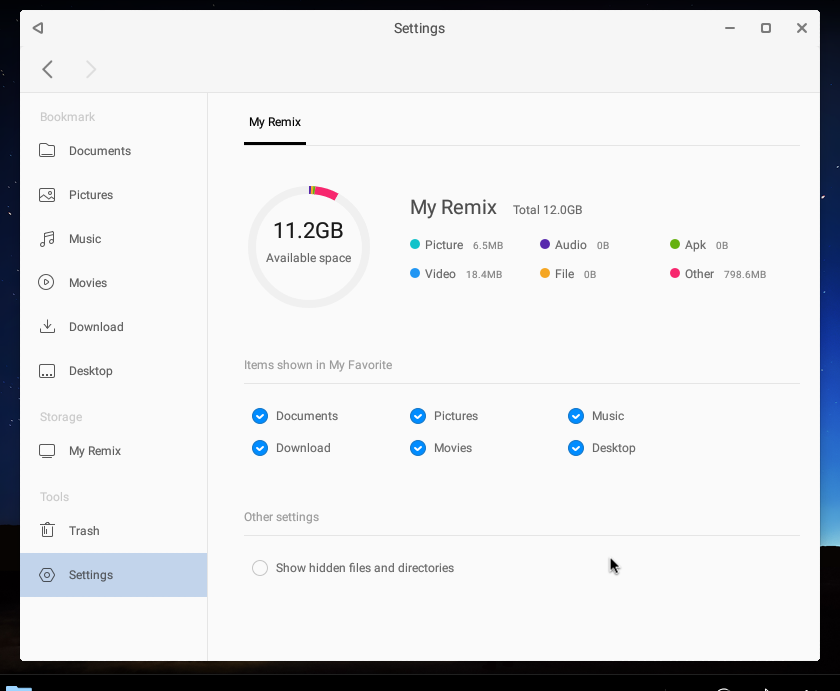
Task: Toggle off Desktop in My Favorite items
Action: point(576,448)
